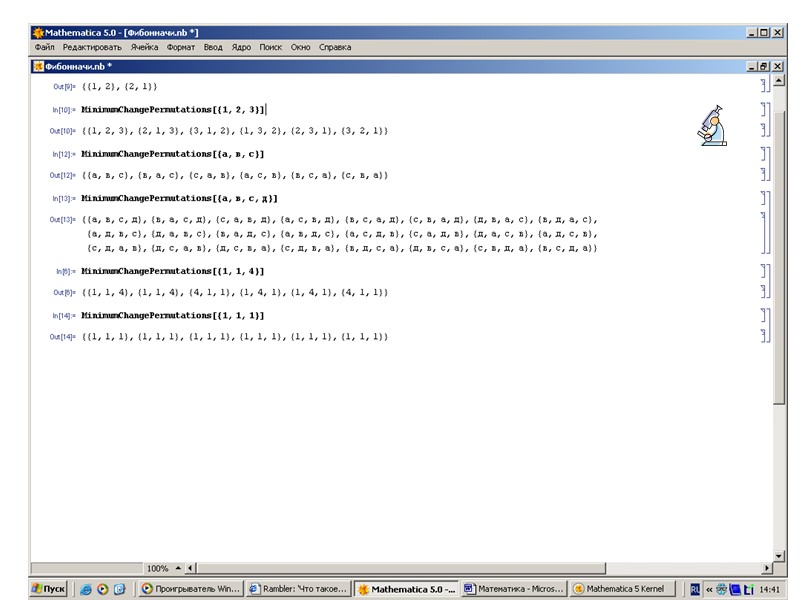
Task: Open the Справка menu
Action: point(335,47)
